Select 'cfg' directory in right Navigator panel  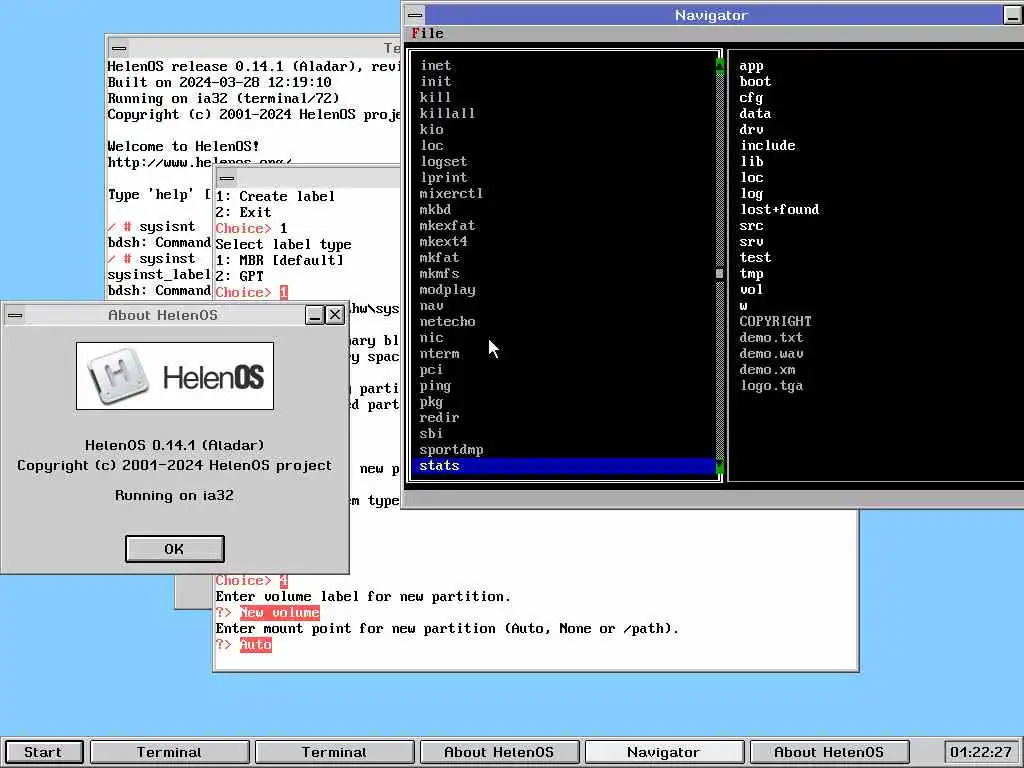[752, 97]
